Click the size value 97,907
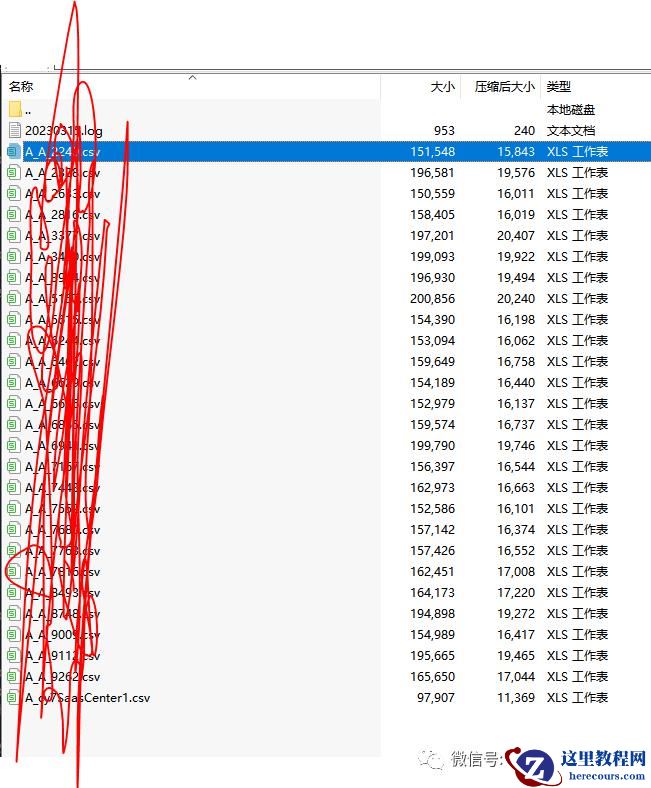The image size is (651, 788). click(436, 698)
